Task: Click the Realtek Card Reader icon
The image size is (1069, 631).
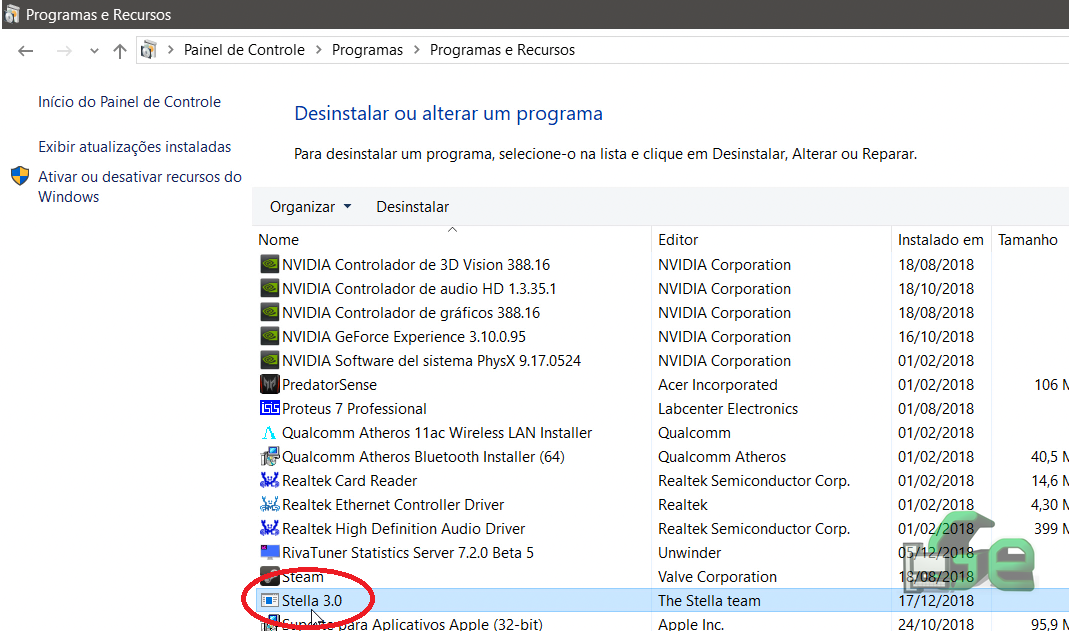Action: click(x=269, y=480)
